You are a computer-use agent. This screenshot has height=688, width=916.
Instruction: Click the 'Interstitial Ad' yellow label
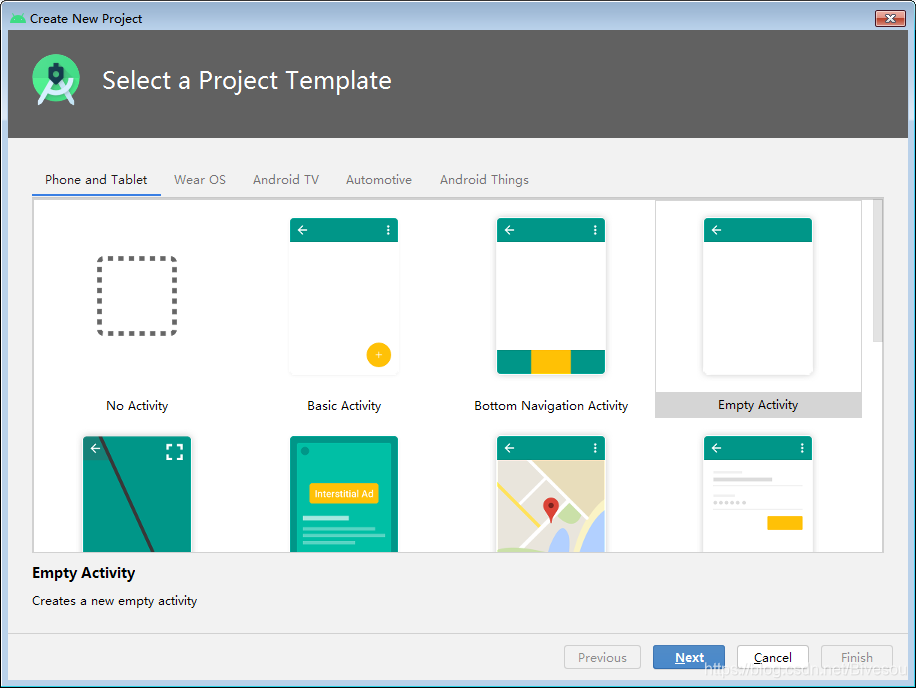344,494
